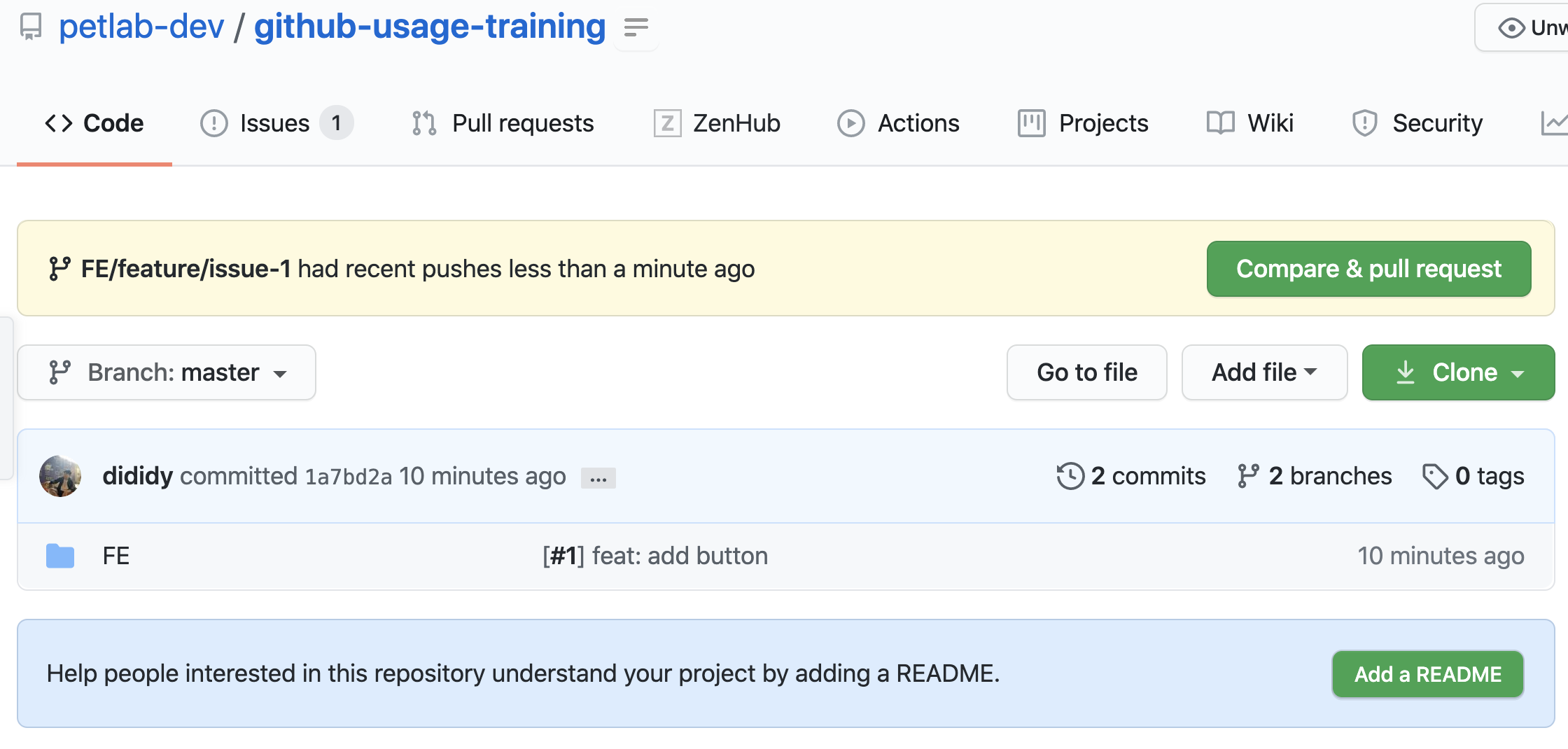The image size is (1568, 749).
Task: Switch to the Issues tab
Action: pos(275,123)
